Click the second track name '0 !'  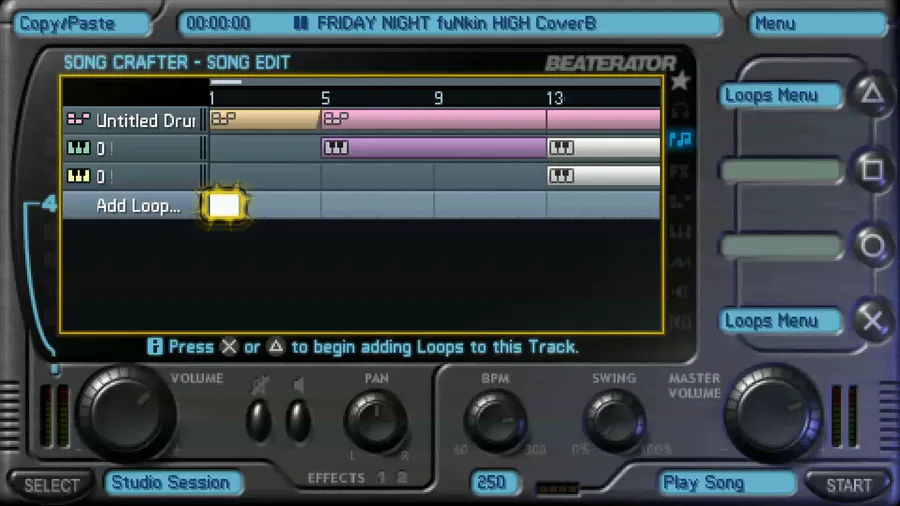pyautogui.click(x=103, y=149)
